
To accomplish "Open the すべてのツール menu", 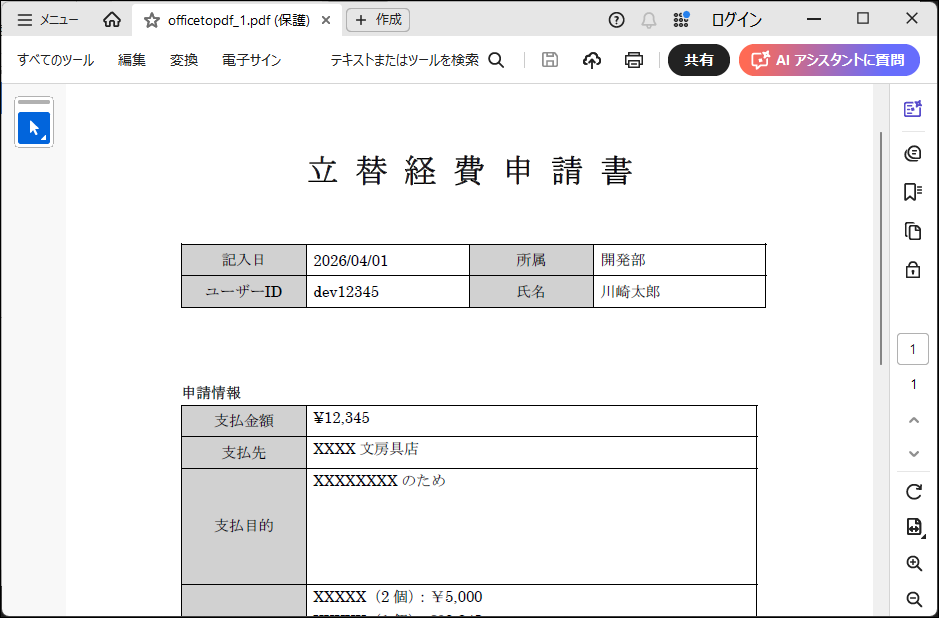I will point(55,60).
